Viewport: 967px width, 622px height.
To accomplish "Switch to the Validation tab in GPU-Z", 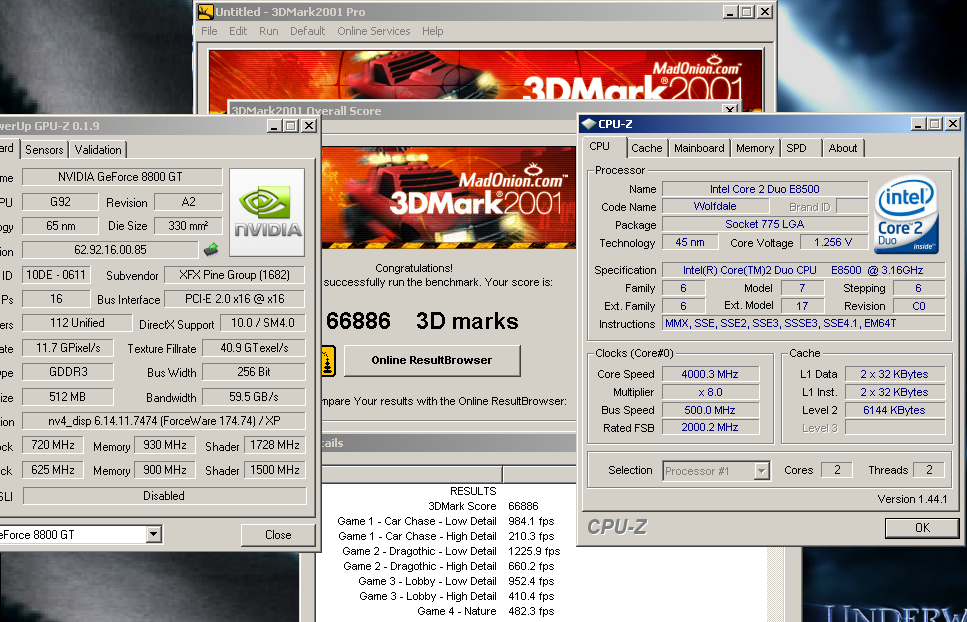I will click(x=98, y=150).
